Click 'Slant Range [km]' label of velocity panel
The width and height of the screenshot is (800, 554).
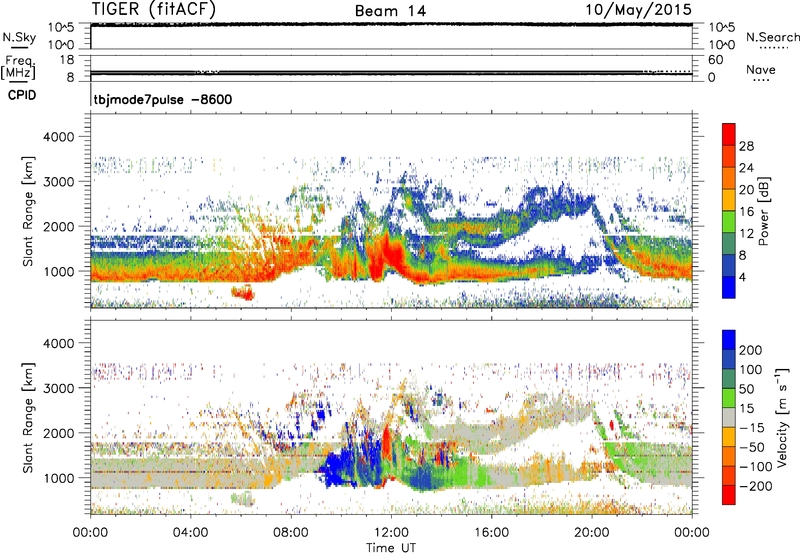(x=28, y=417)
